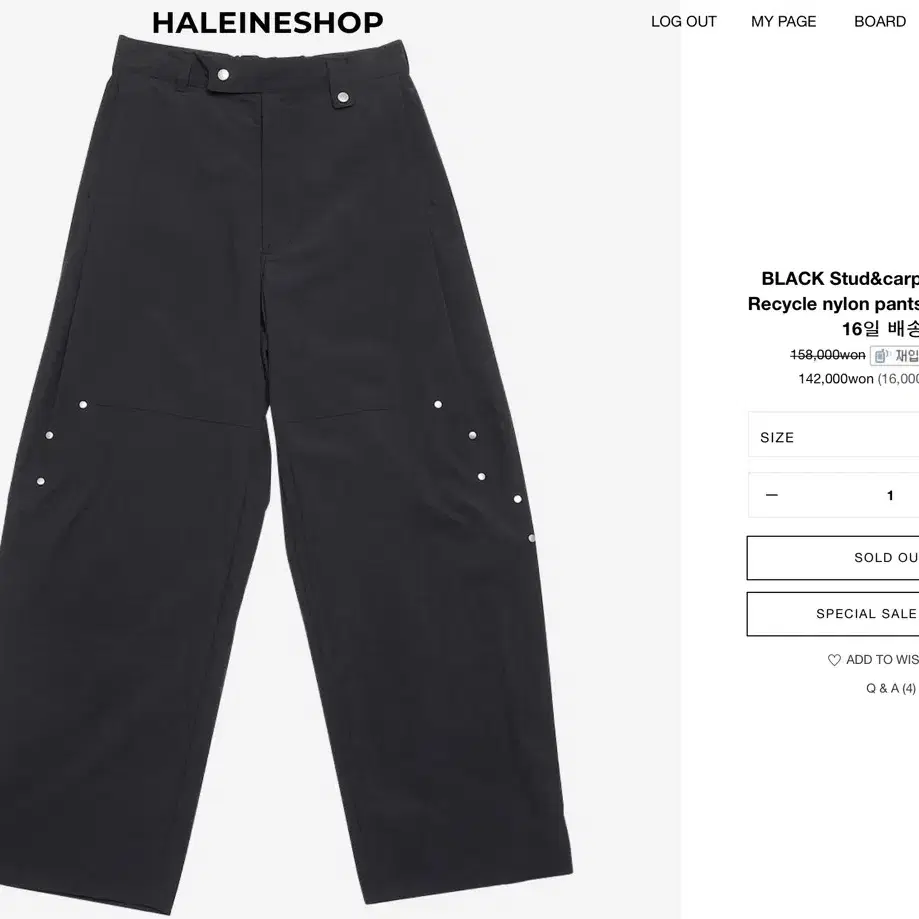This screenshot has height=919, width=919.
Task: Decrease quantity with the minus button
Action: tap(772, 495)
